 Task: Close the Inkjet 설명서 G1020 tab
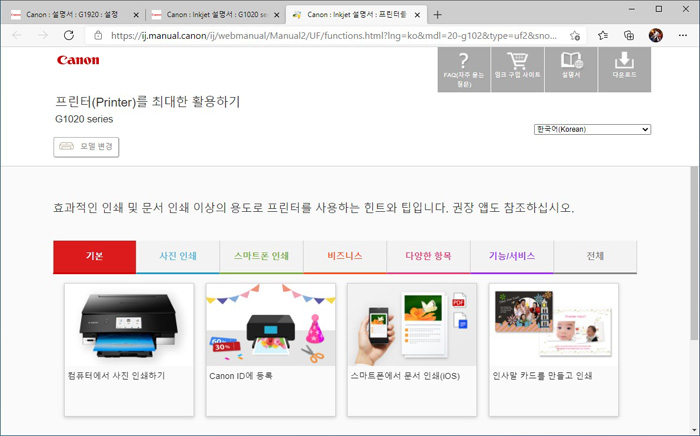coord(277,15)
